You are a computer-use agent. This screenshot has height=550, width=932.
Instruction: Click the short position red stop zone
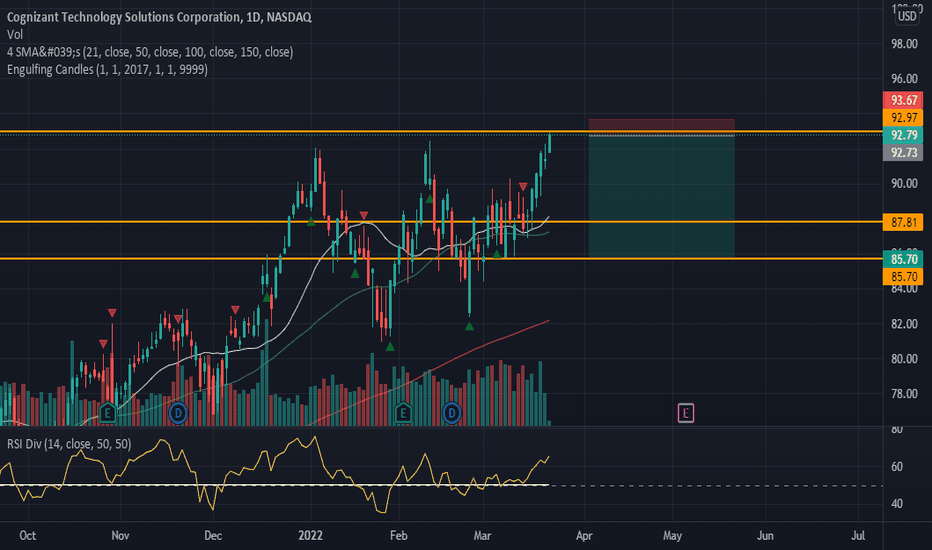662,127
